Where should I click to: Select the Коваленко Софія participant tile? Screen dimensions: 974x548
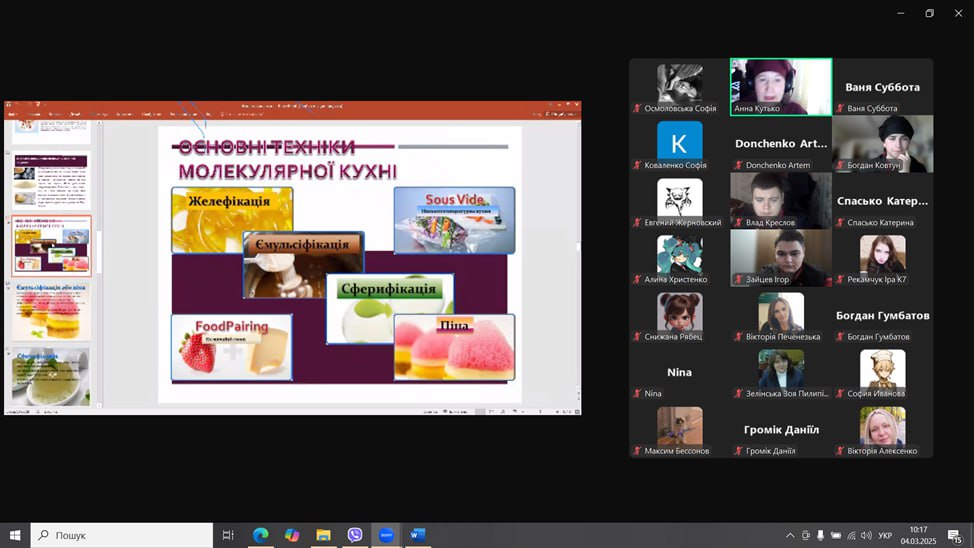pyautogui.click(x=679, y=142)
